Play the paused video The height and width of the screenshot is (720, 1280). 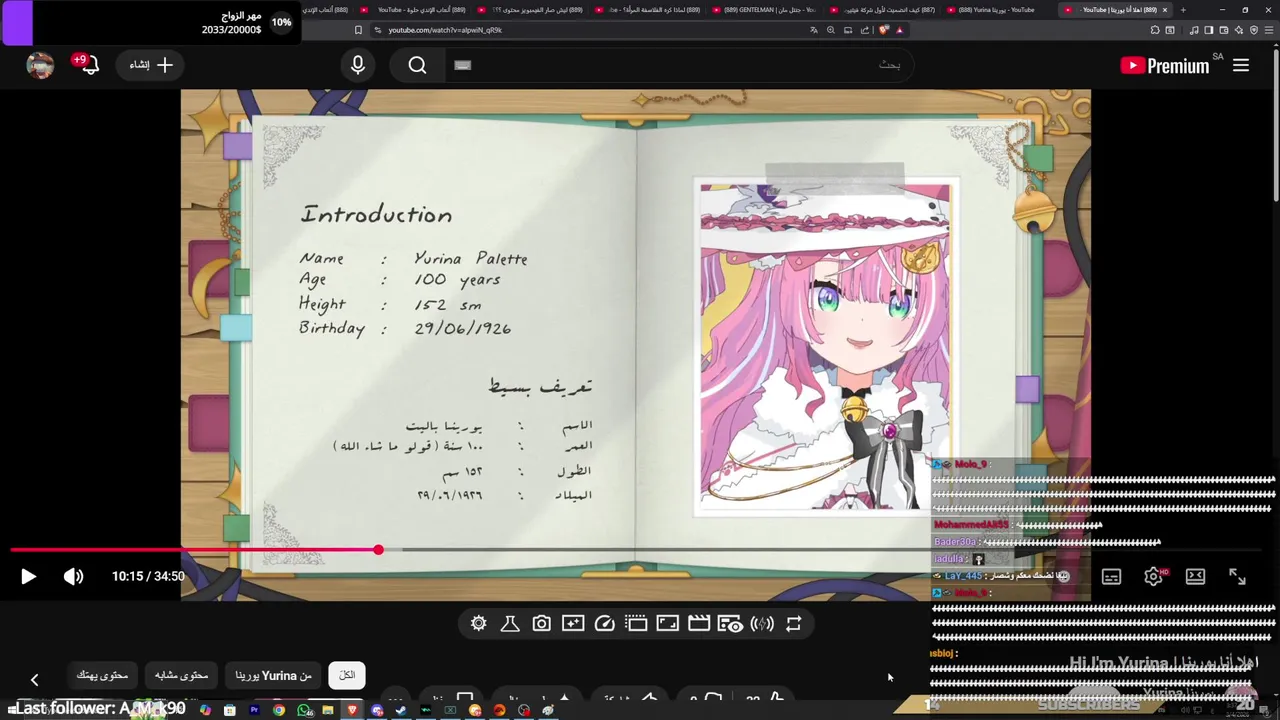[28, 576]
